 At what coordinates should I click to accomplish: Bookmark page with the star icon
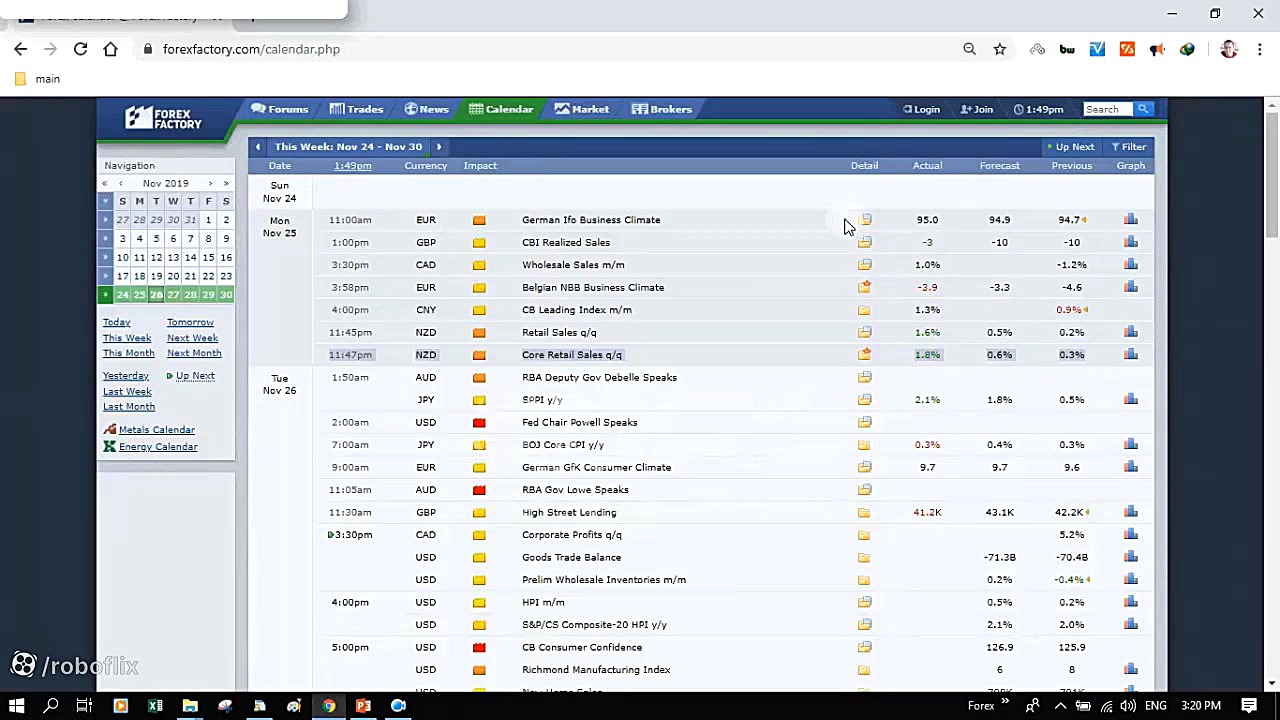tap(999, 49)
